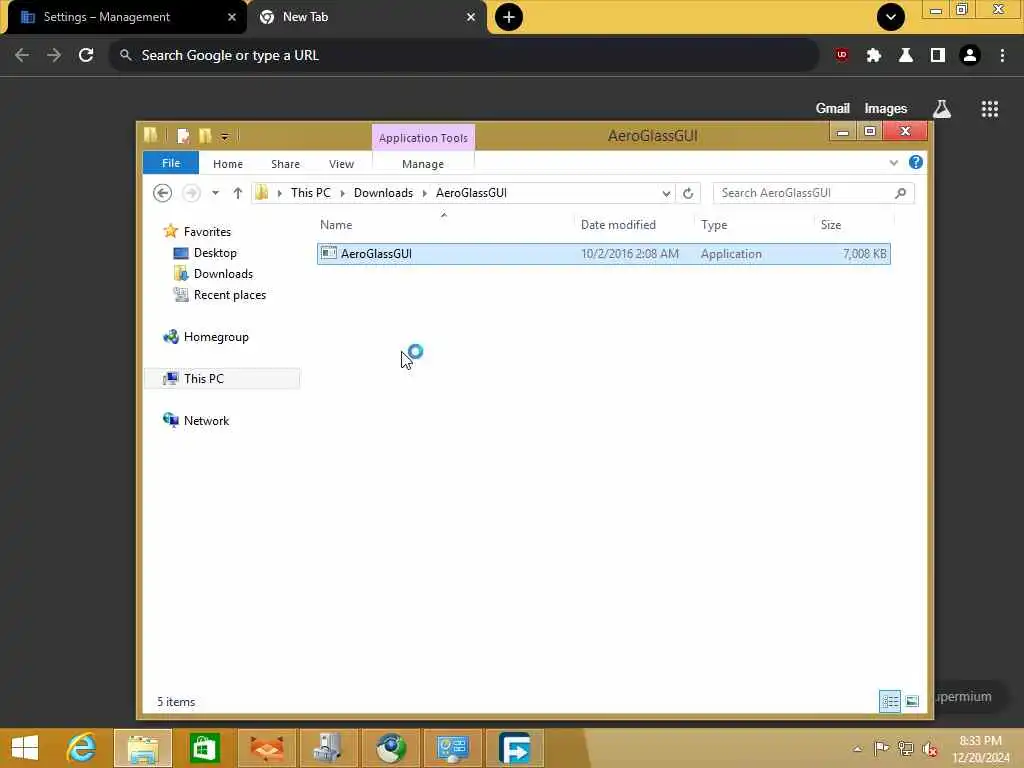Image resolution: width=1024 pixels, height=768 pixels.
Task: Open Customize Quick Access Toolbar dropdown
Action: click(x=224, y=136)
